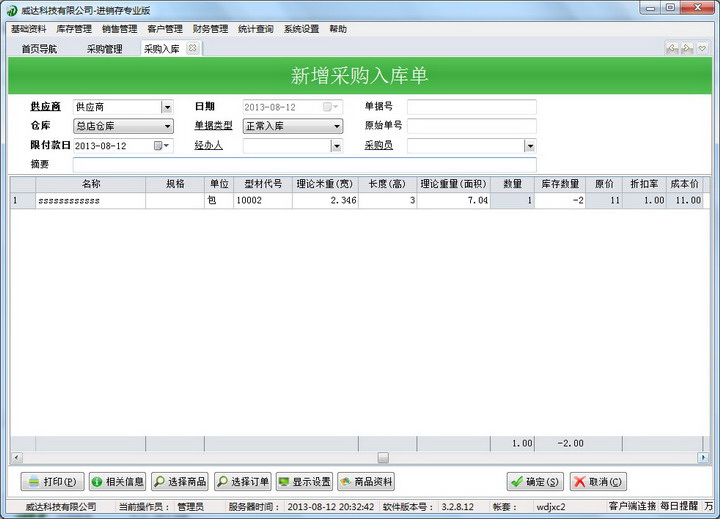Select the ssssssssssss name cell
This screenshot has height=519, width=720.
pyautogui.click(x=91, y=201)
